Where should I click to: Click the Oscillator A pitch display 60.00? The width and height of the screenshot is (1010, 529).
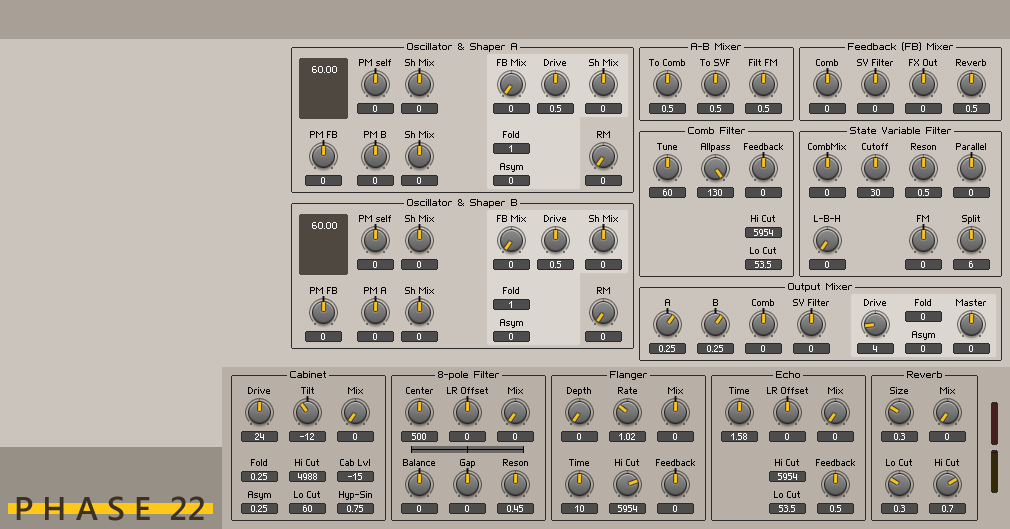tap(323, 88)
